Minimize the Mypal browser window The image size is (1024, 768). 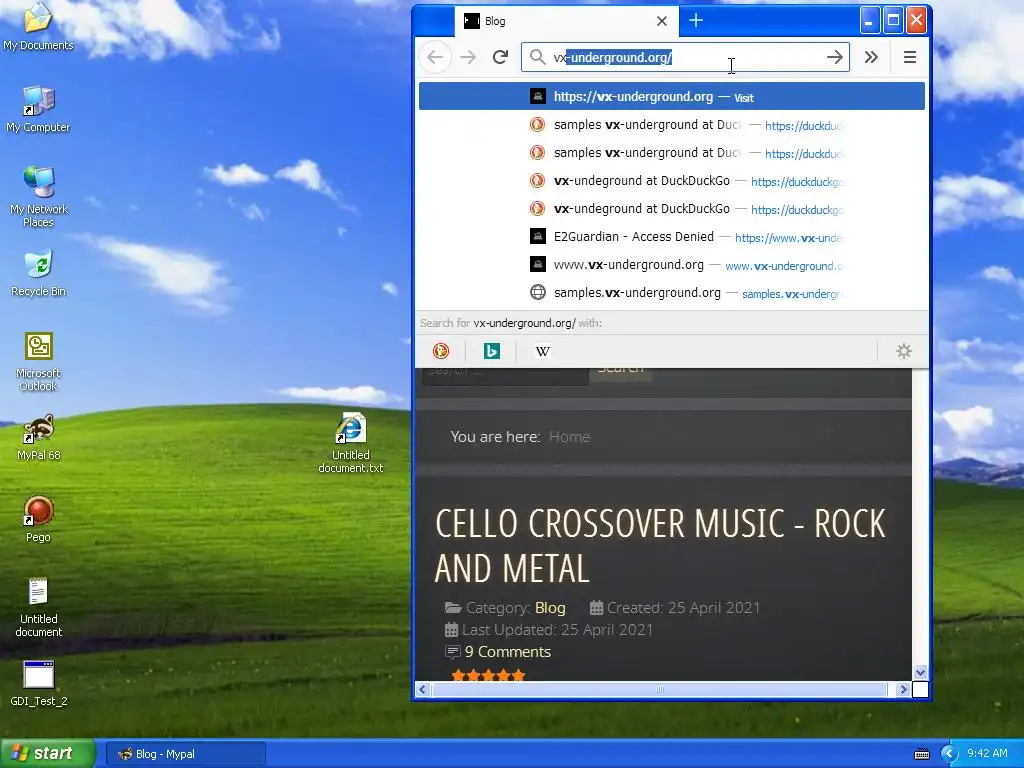point(869,21)
